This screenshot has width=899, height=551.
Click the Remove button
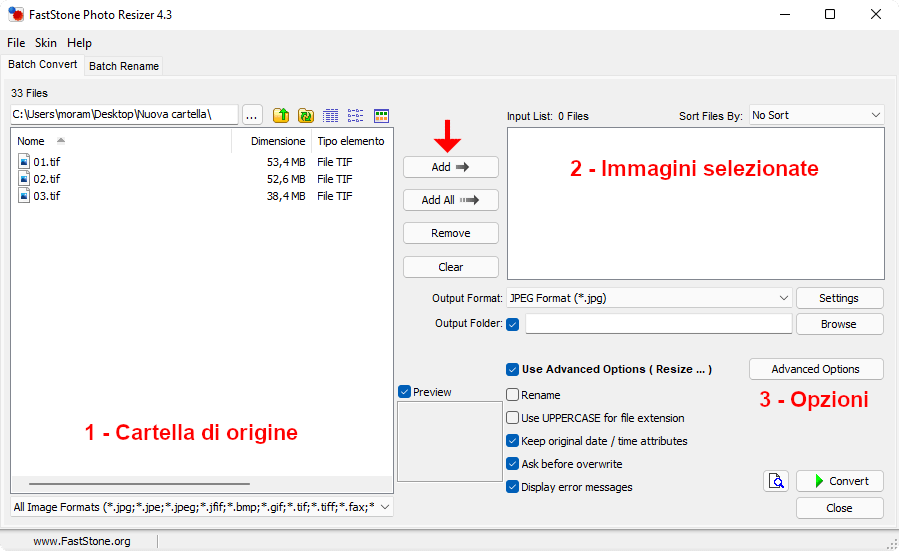click(451, 233)
